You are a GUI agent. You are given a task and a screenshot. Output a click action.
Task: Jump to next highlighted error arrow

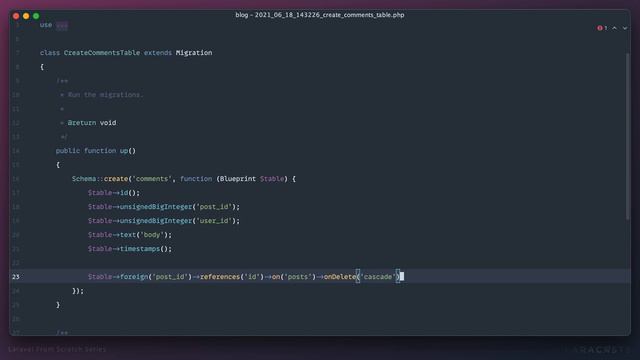[x=625, y=28]
